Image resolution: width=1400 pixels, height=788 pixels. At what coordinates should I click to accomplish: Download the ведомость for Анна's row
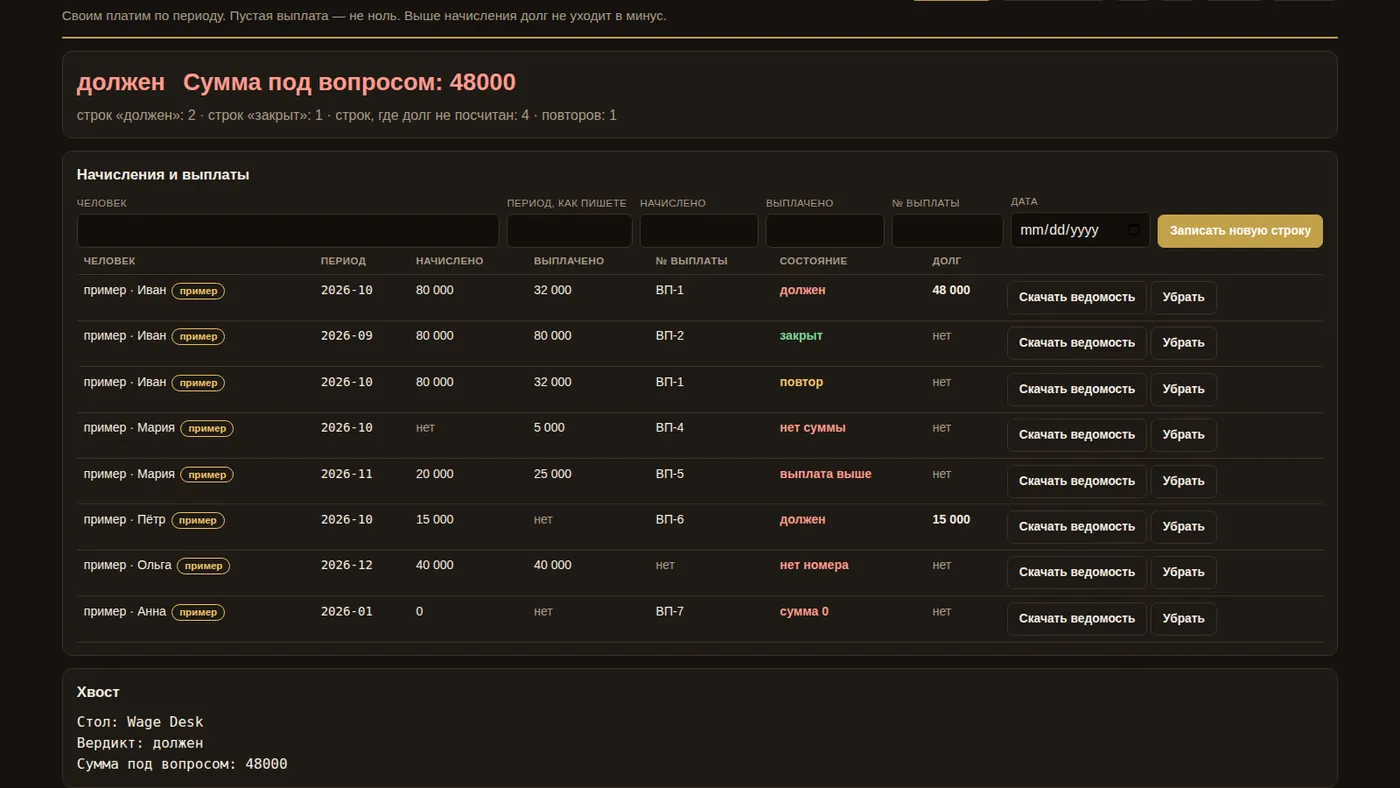tap(1077, 618)
